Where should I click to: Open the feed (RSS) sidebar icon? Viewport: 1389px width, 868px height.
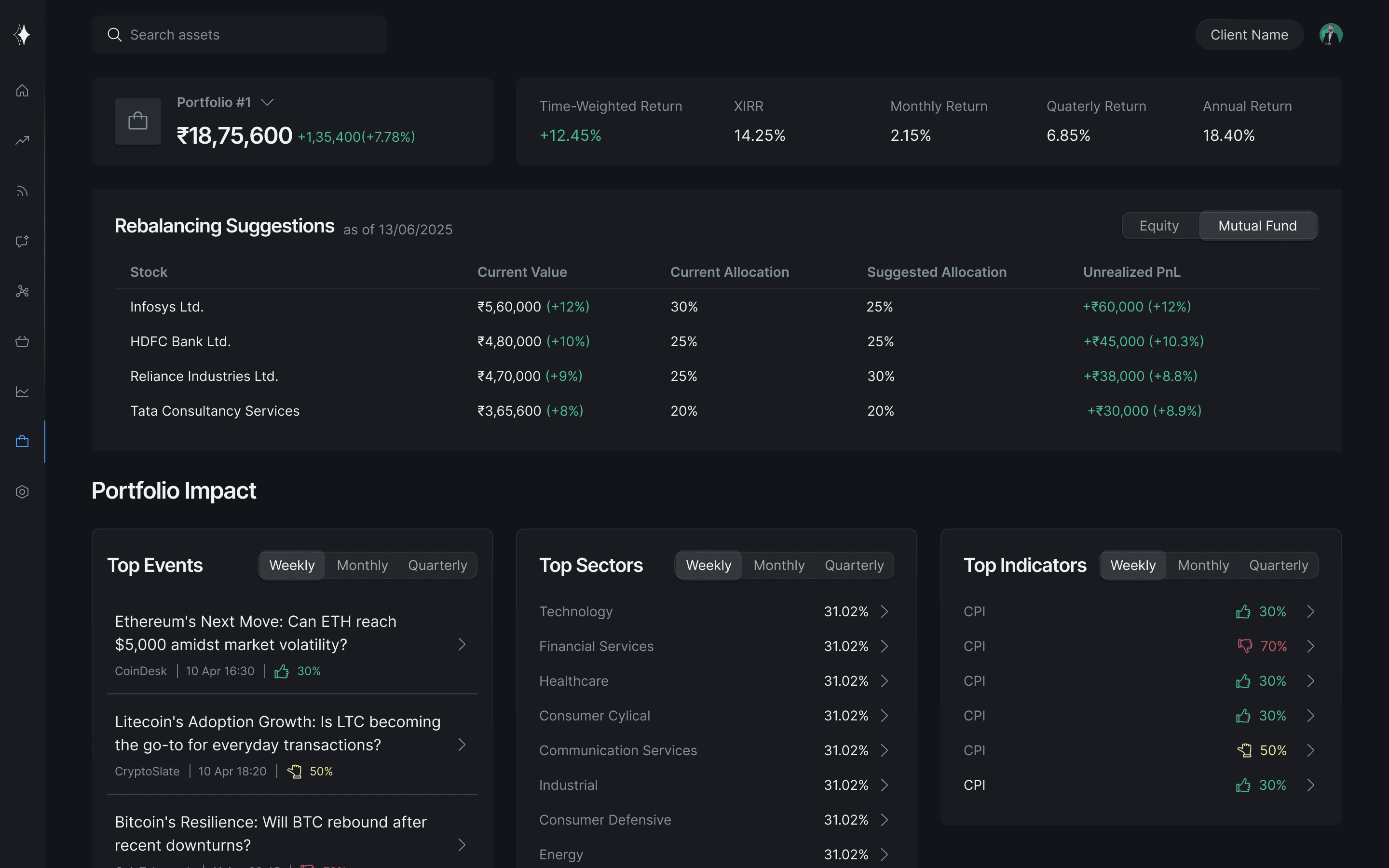pos(22,191)
